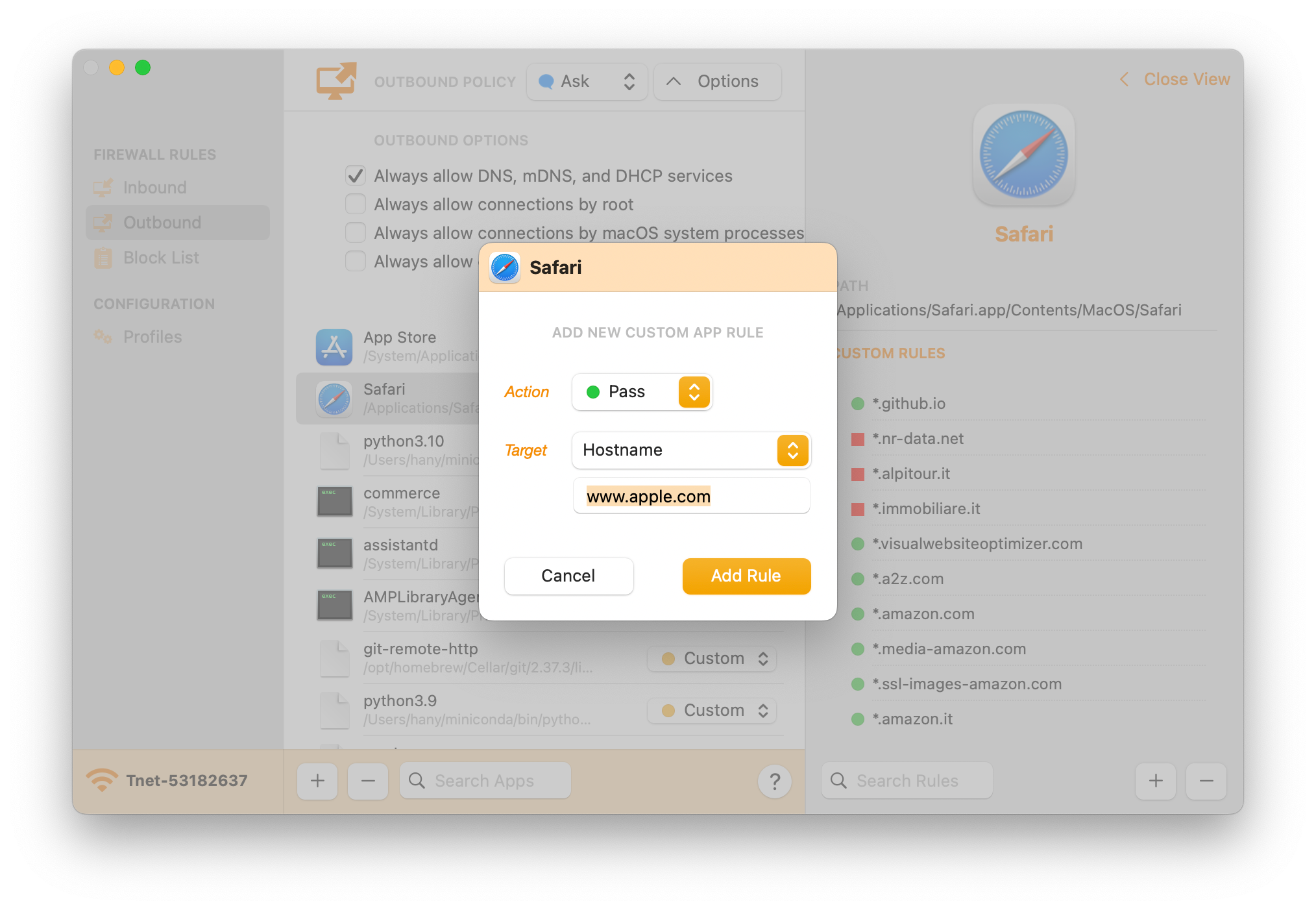Click the Profiles gears icon
Viewport: 1316px width, 910px height.
point(103,336)
